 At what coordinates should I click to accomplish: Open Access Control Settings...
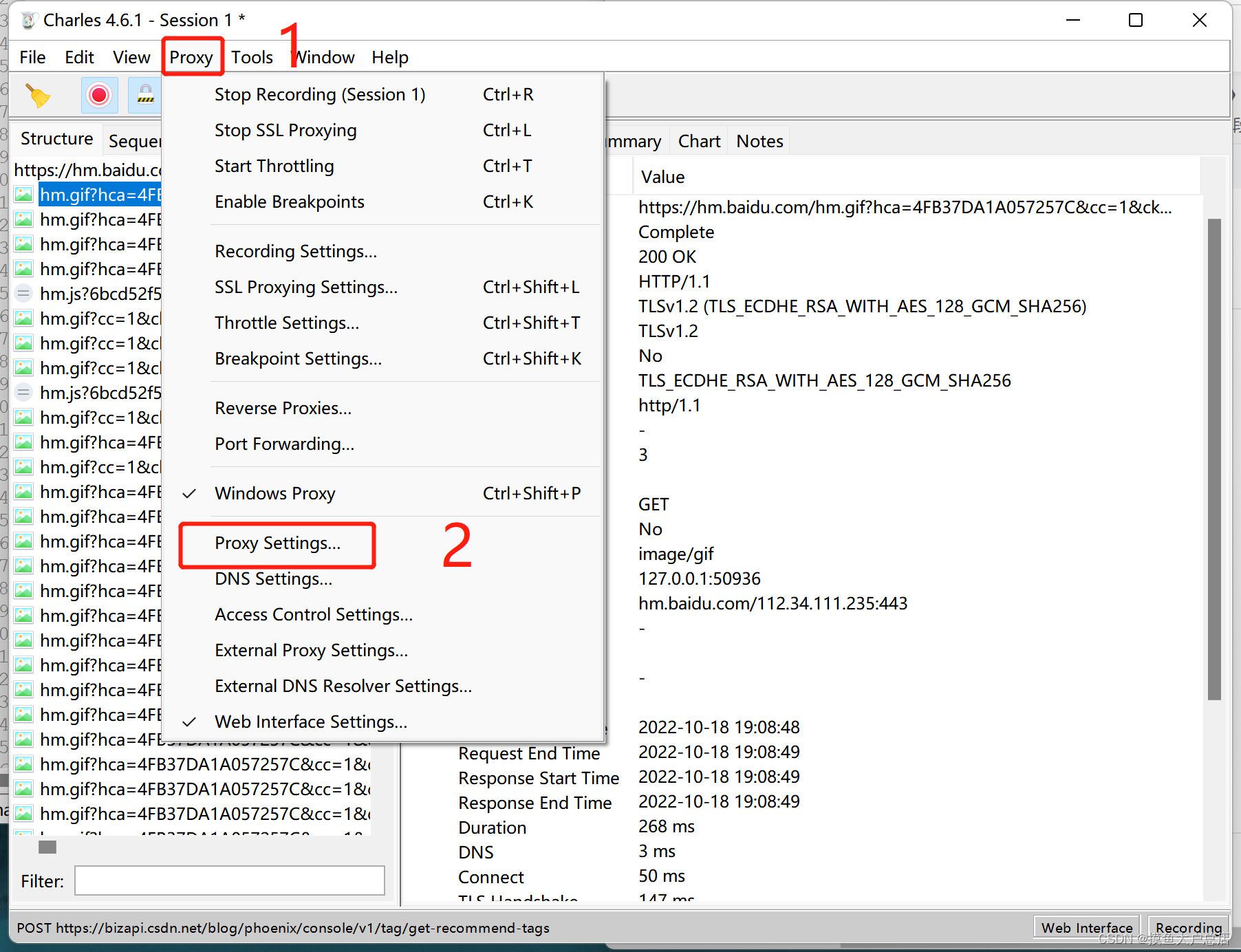click(x=384, y=614)
